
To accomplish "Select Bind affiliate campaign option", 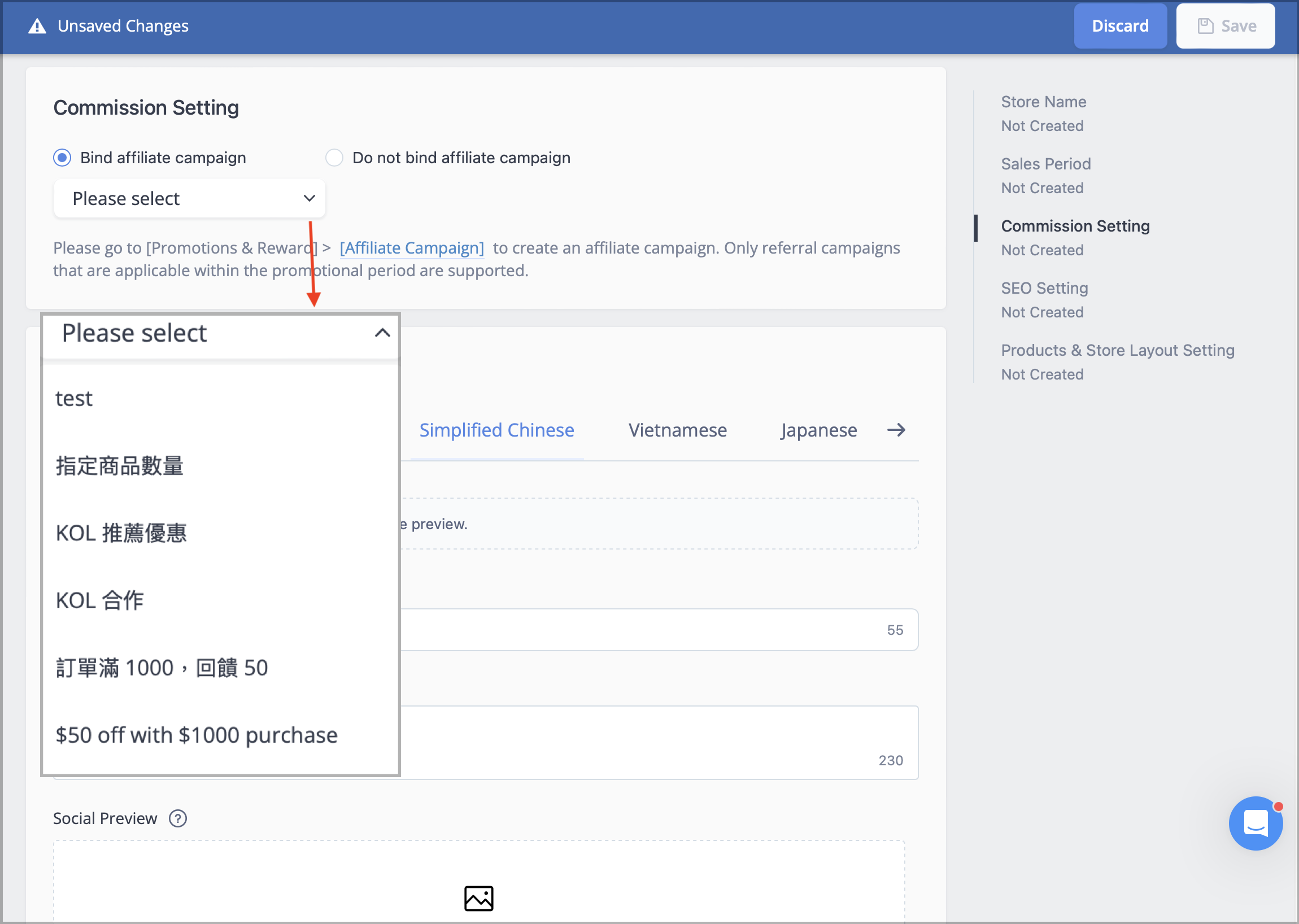I will pos(63,158).
